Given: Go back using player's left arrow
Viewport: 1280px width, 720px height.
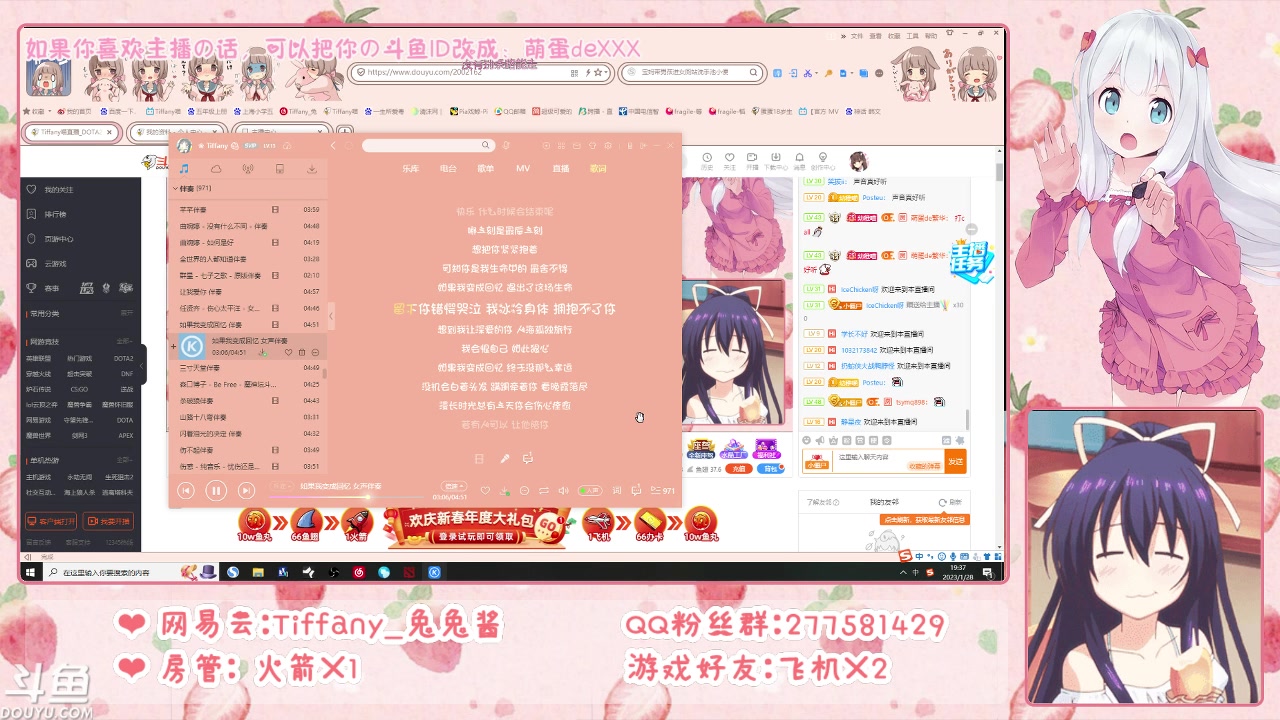Looking at the screenshot, I should tap(334, 146).
